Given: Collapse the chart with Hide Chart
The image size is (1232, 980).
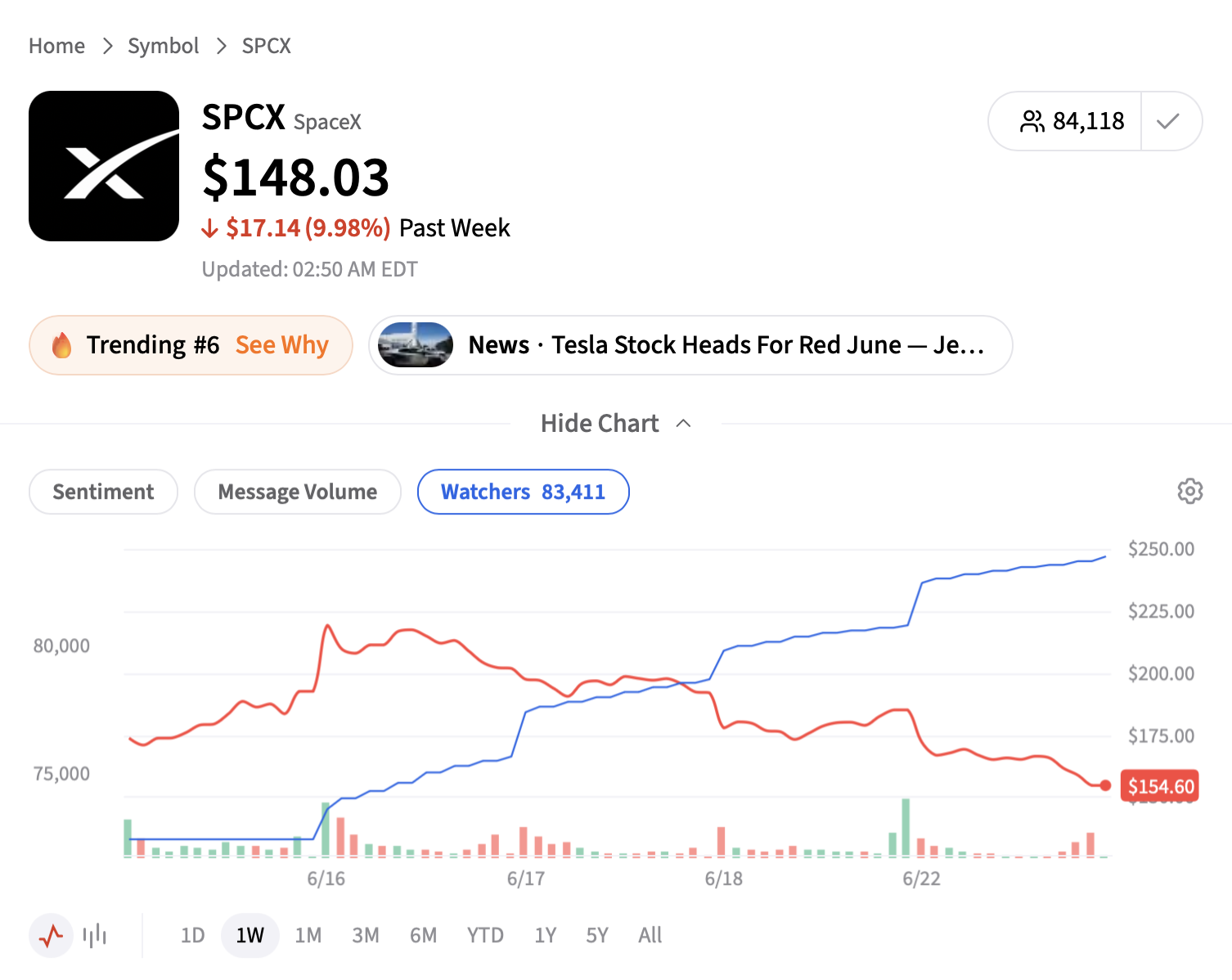Looking at the screenshot, I should pos(600,424).
